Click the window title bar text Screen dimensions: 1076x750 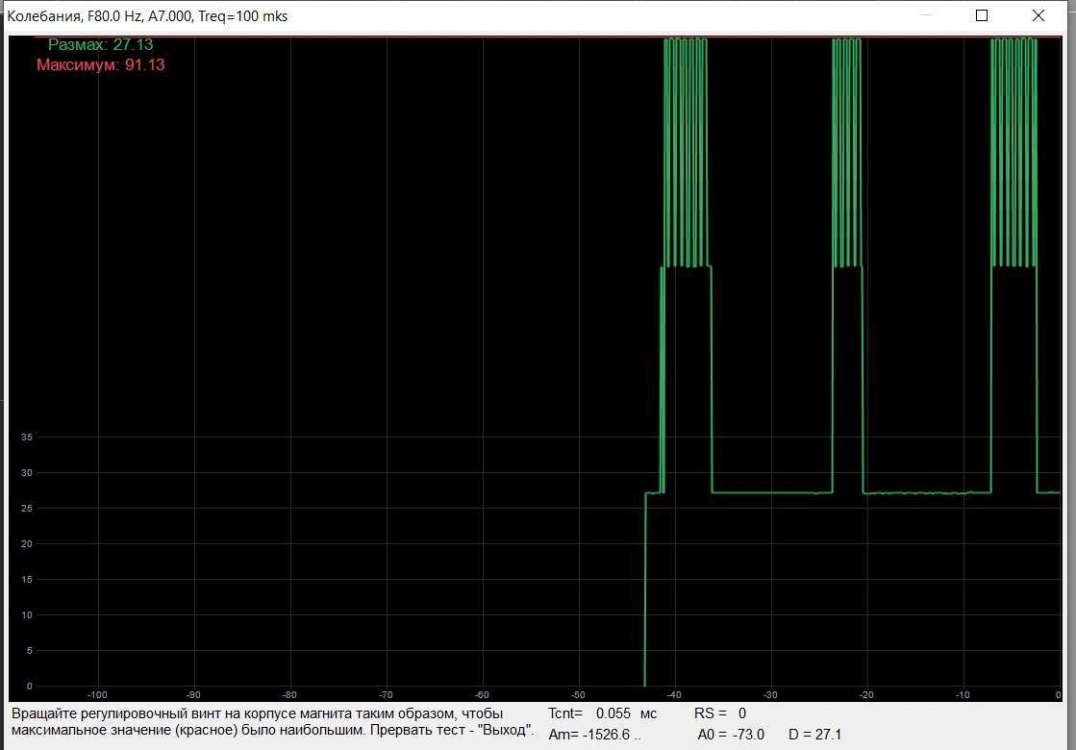pos(150,17)
